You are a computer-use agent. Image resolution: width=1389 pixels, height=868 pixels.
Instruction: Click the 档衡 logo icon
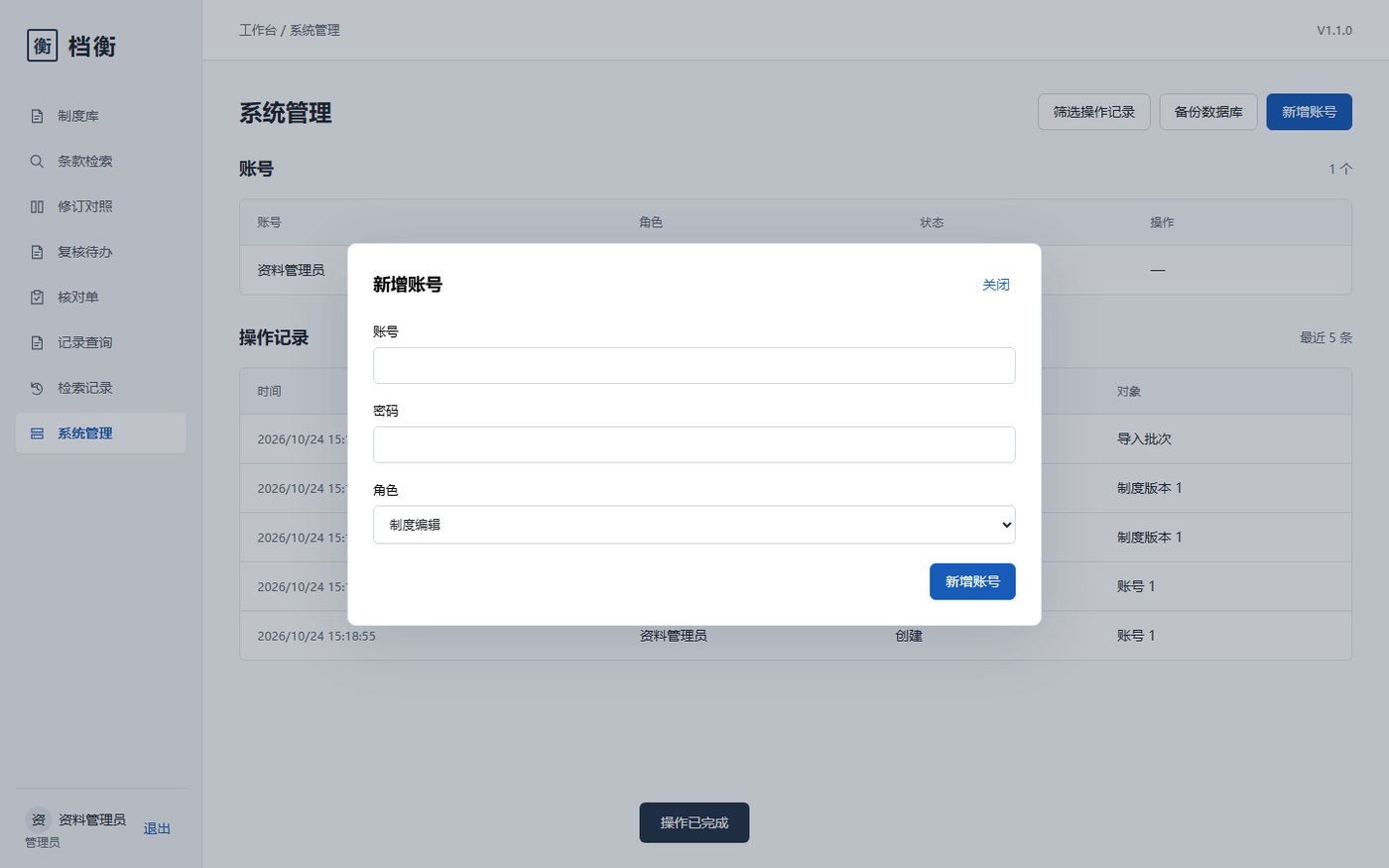(43, 46)
